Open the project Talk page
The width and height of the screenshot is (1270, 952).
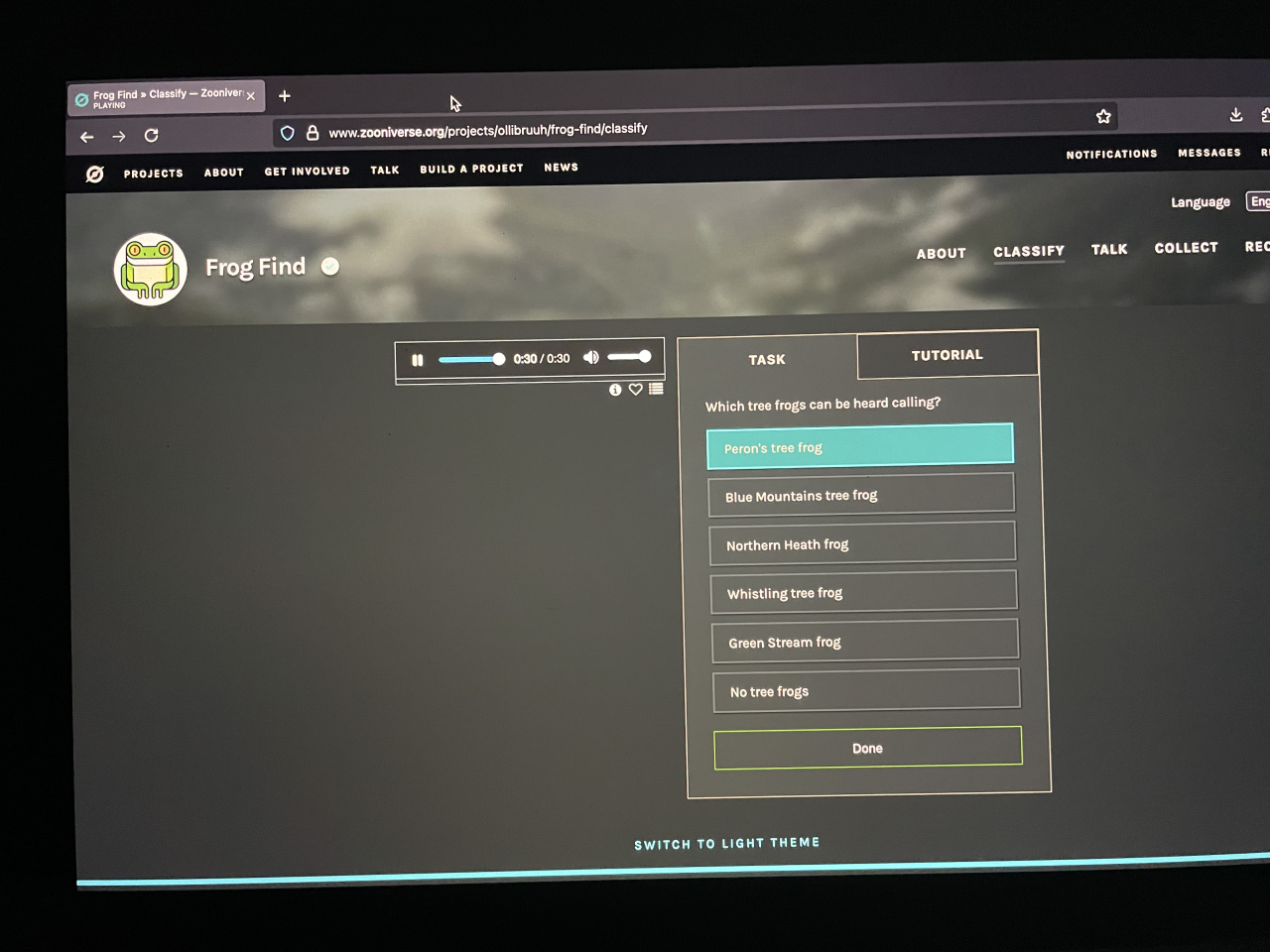1109,250
